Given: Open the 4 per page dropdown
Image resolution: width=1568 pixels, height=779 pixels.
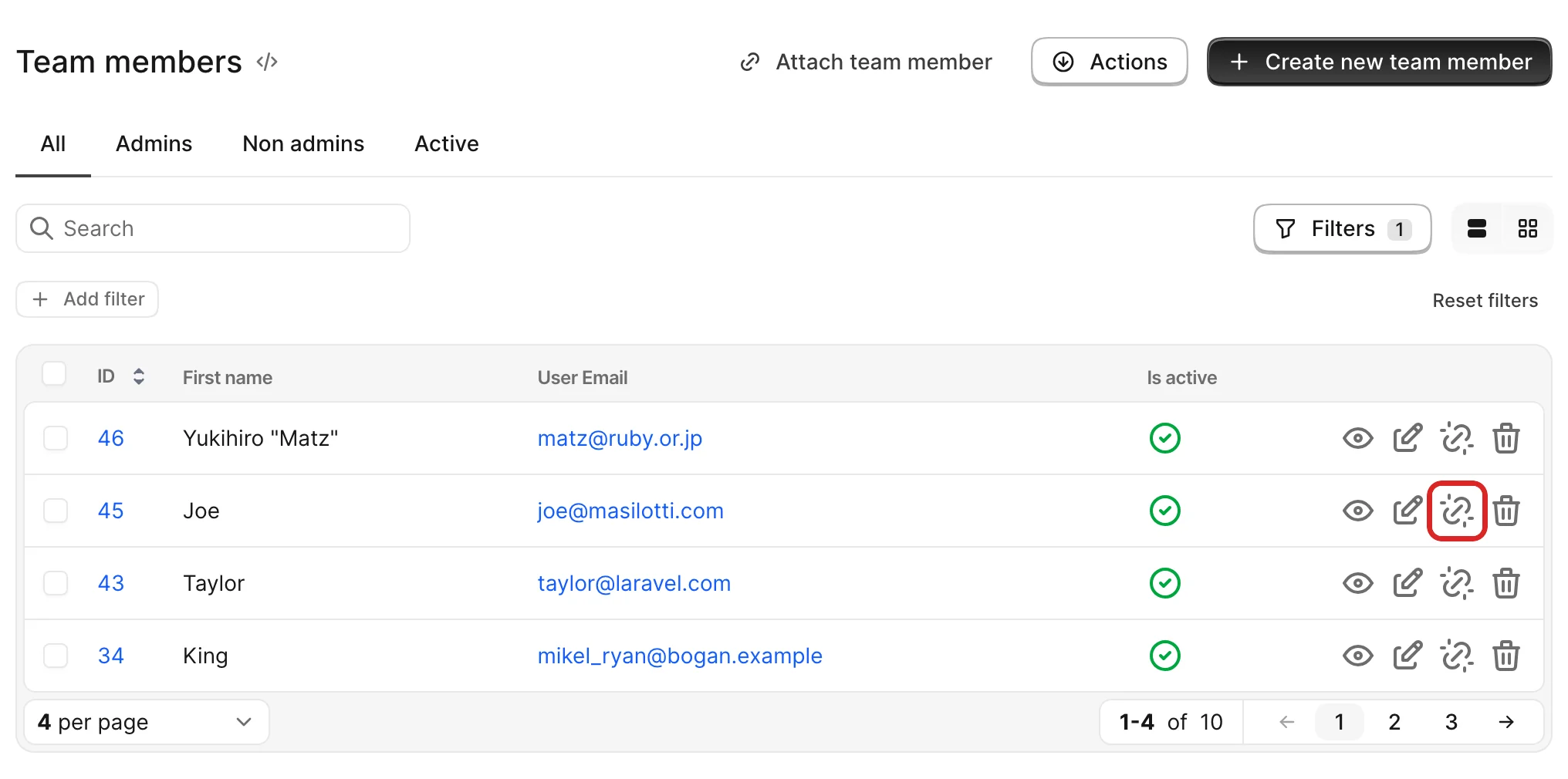Looking at the screenshot, I should tap(147, 722).
